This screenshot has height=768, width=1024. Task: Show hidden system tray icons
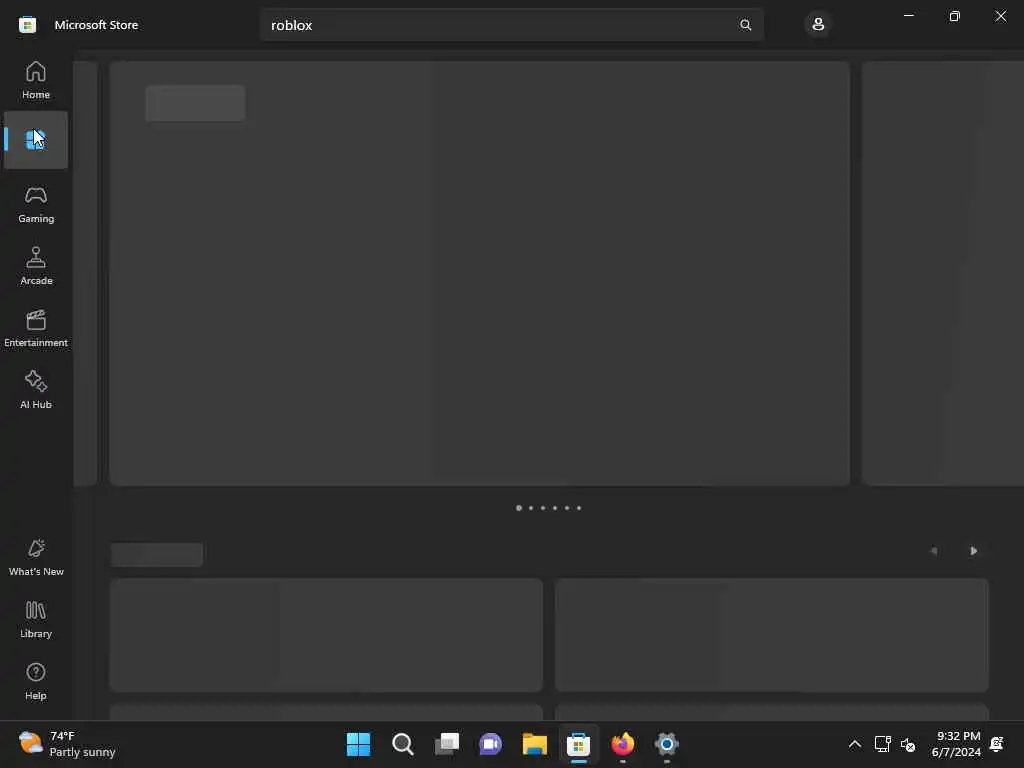[855, 744]
